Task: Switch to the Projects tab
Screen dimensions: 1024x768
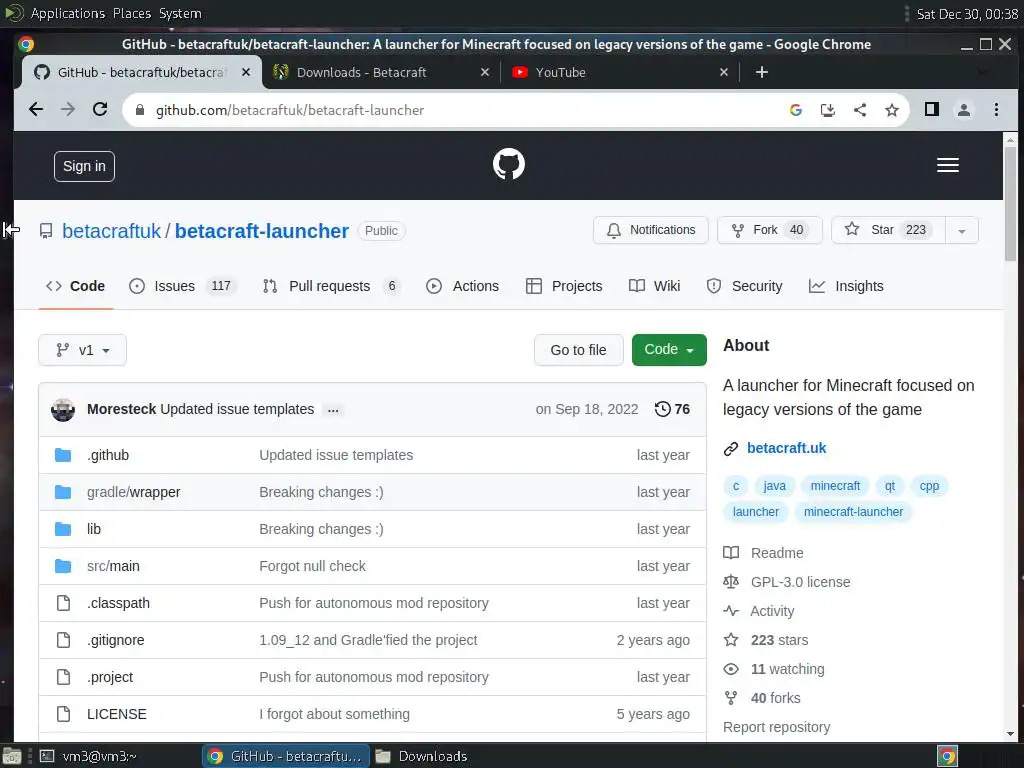Action: coord(564,286)
